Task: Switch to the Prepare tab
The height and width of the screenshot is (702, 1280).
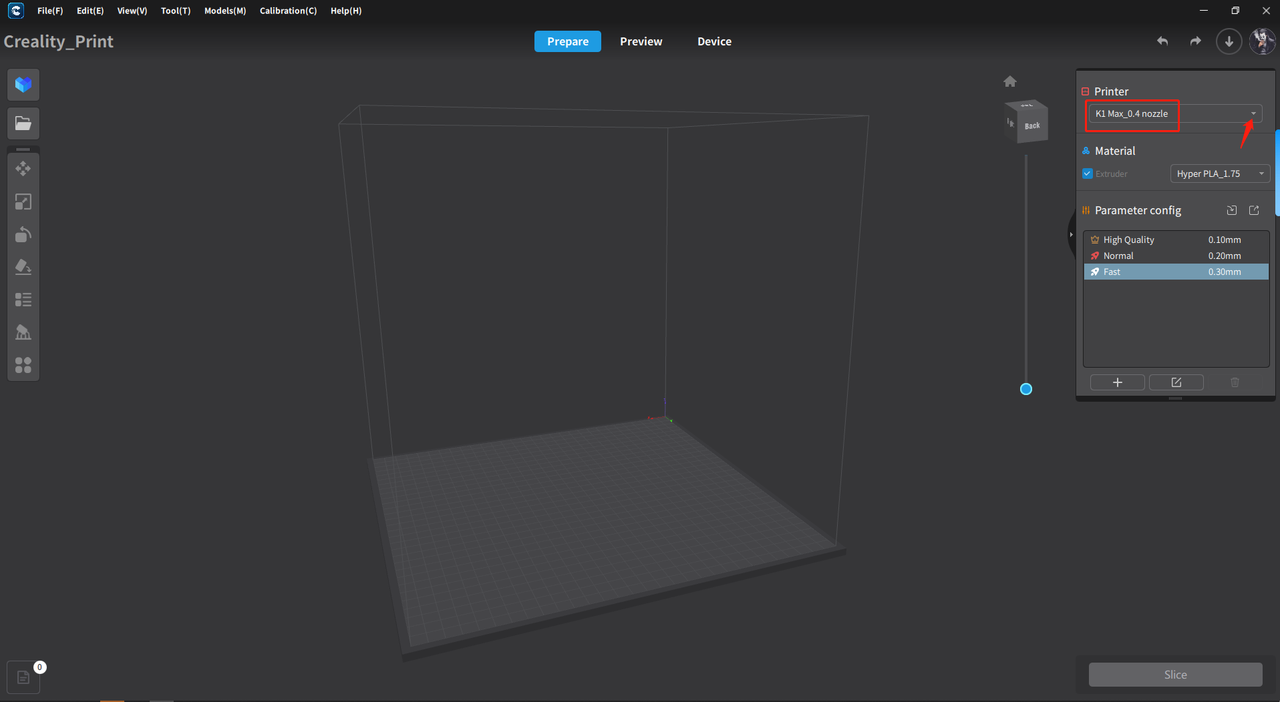Action: pyautogui.click(x=568, y=41)
